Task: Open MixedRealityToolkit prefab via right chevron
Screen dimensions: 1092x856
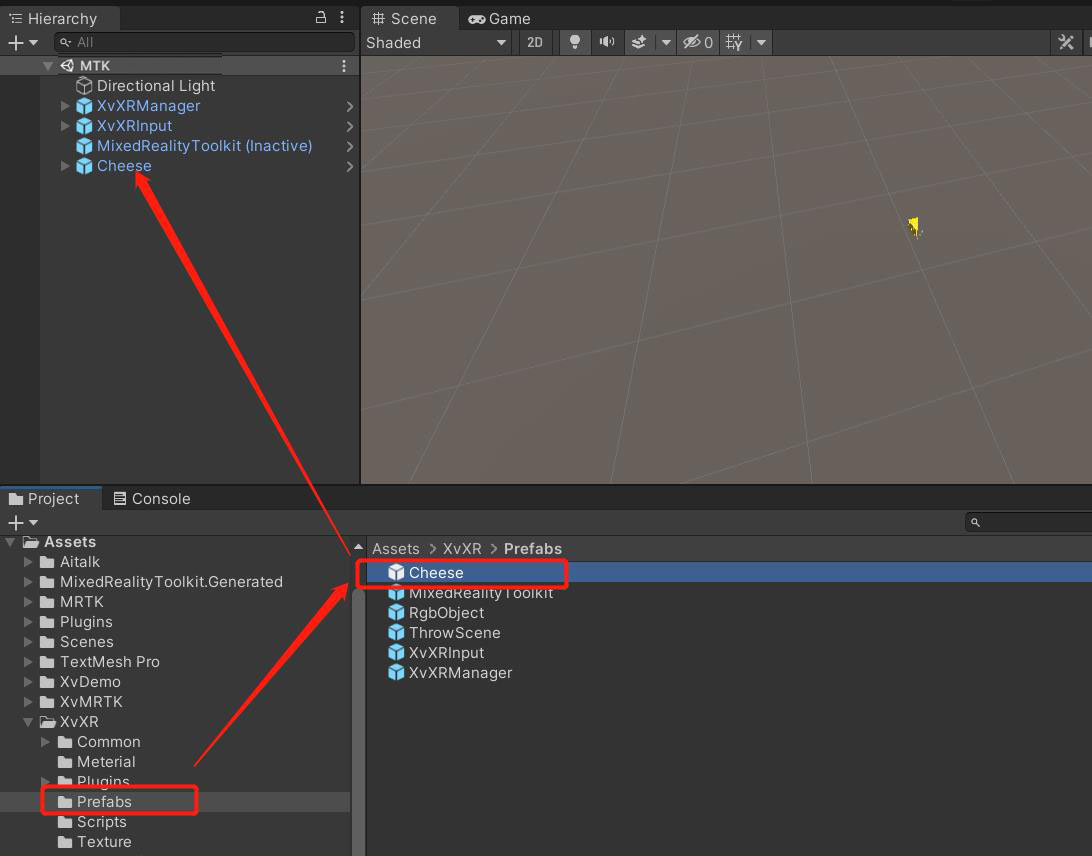Action: pyautogui.click(x=350, y=146)
